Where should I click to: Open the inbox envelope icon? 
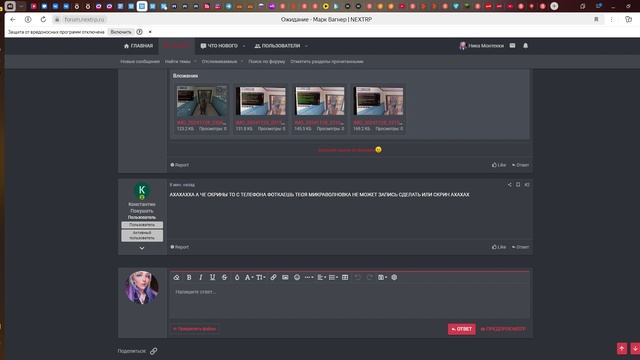(512, 46)
